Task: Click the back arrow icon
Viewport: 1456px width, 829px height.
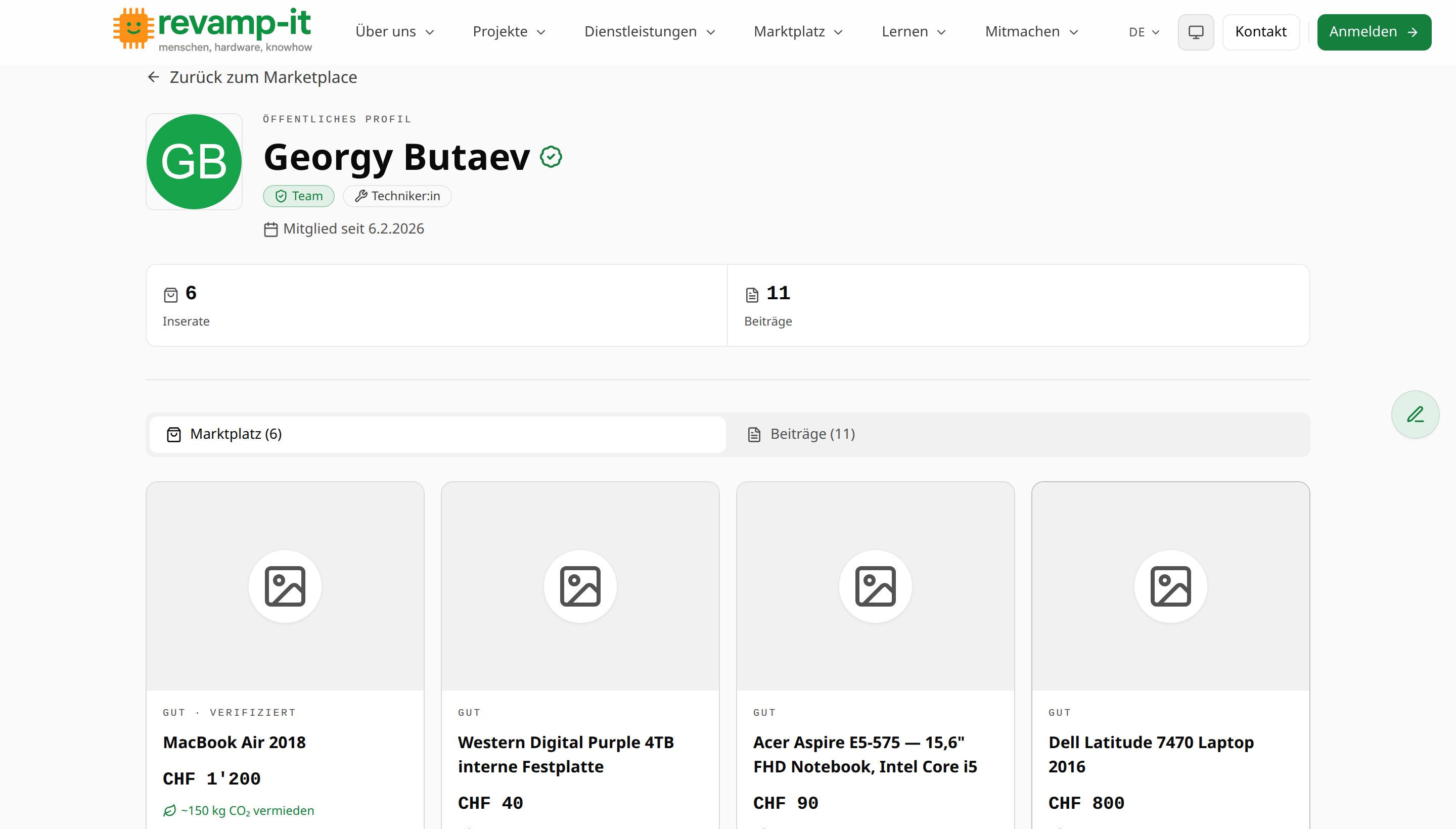Action: click(153, 77)
